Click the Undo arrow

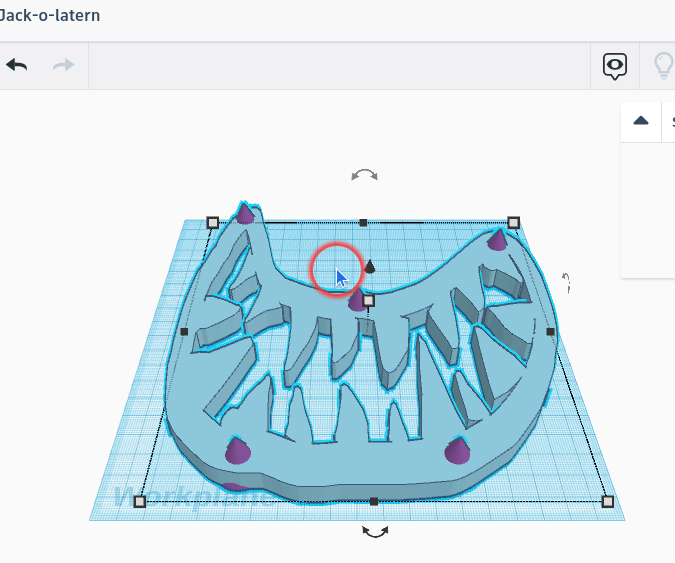17,65
